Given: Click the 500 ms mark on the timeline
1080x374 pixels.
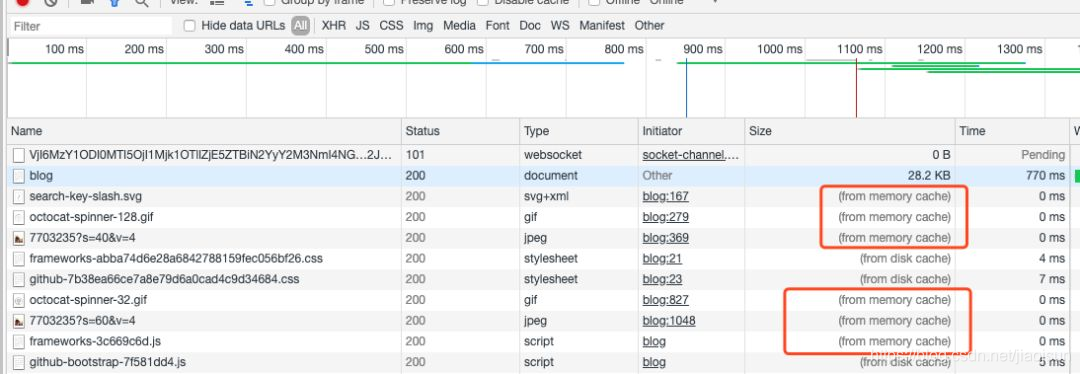Looking at the screenshot, I should (x=384, y=49).
